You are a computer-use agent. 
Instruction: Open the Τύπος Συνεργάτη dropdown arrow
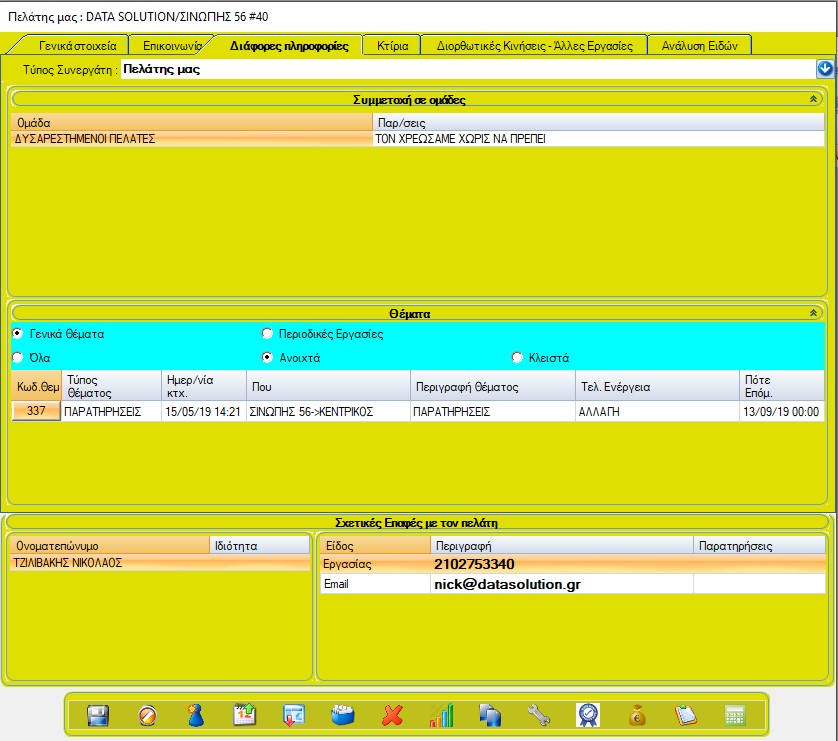[x=824, y=69]
